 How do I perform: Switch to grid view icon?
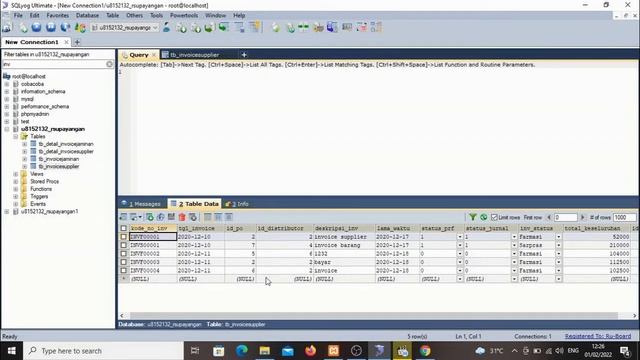tap(208, 217)
